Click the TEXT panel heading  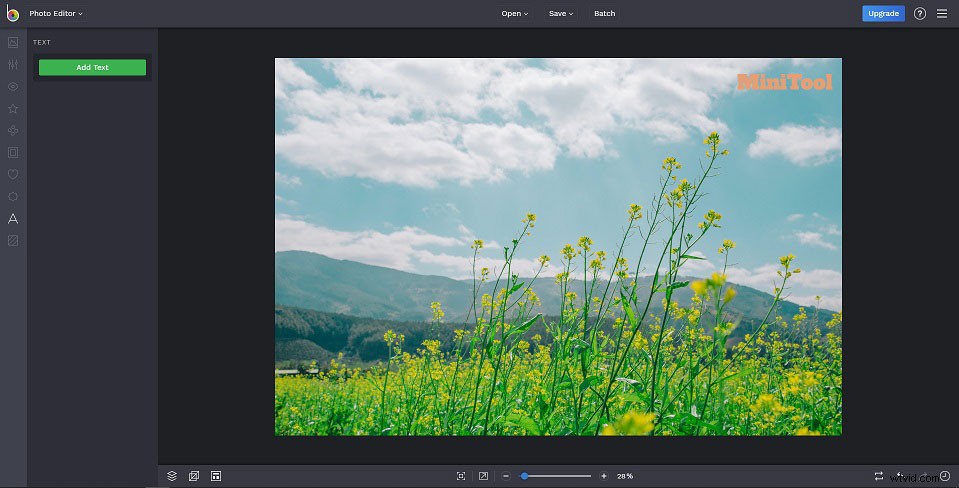click(42, 42)
